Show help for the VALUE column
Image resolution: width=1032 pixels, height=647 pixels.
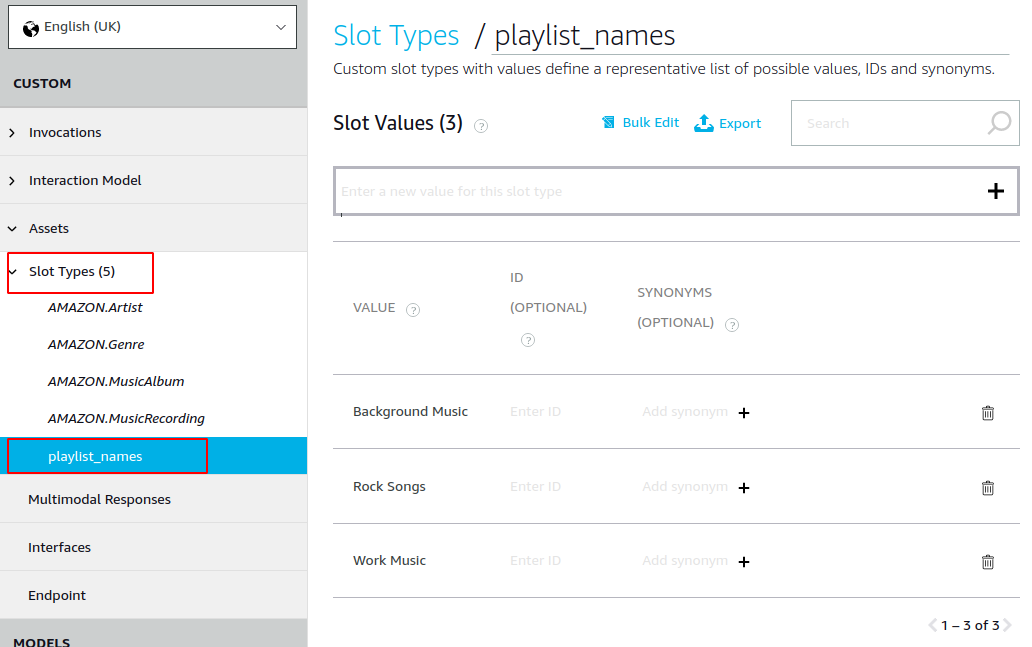(x=413, y=310)
